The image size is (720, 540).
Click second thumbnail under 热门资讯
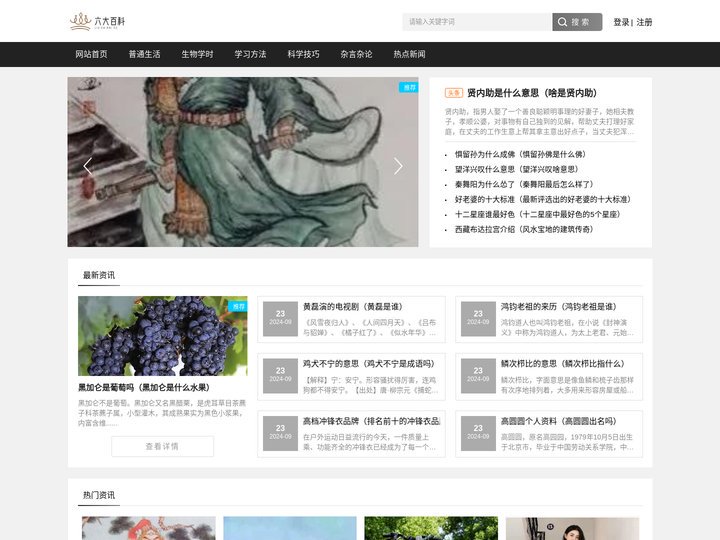(x=290, y=528)
